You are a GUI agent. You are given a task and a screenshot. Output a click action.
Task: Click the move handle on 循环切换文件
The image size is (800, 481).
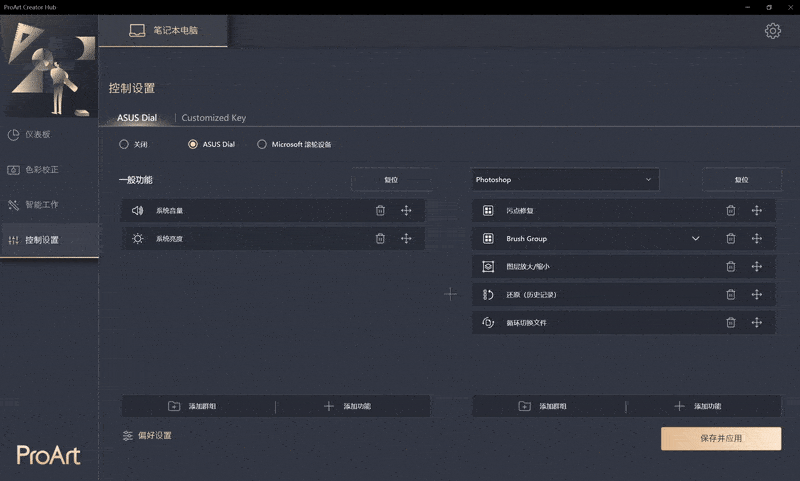tap(756, 322)
